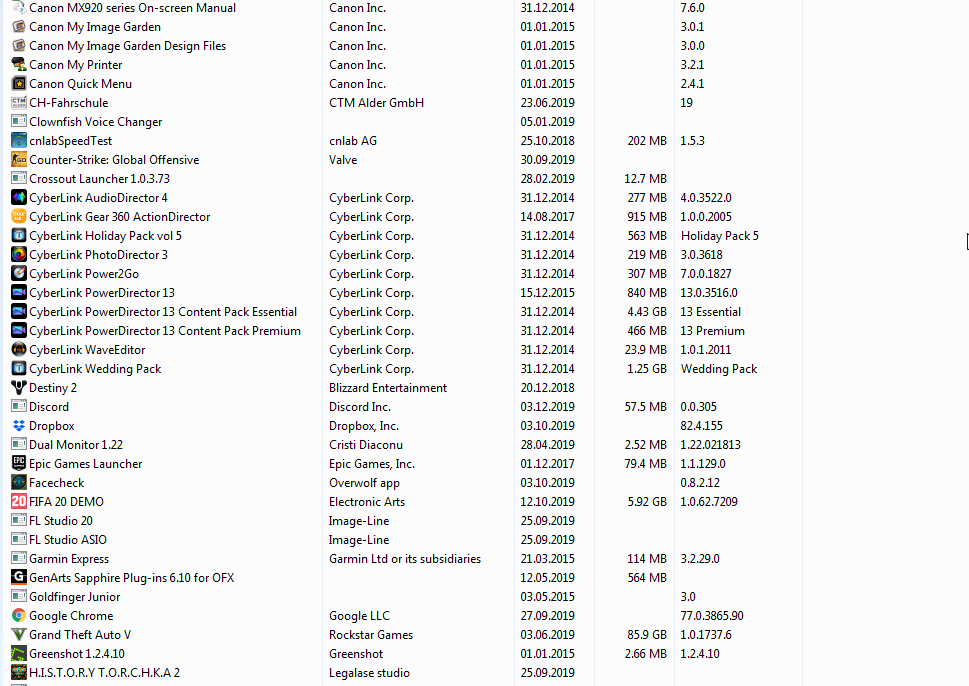Screen dimensions: 969x686
Task: Click version 13.0.3516.0
Action: (x=709, y=292)
